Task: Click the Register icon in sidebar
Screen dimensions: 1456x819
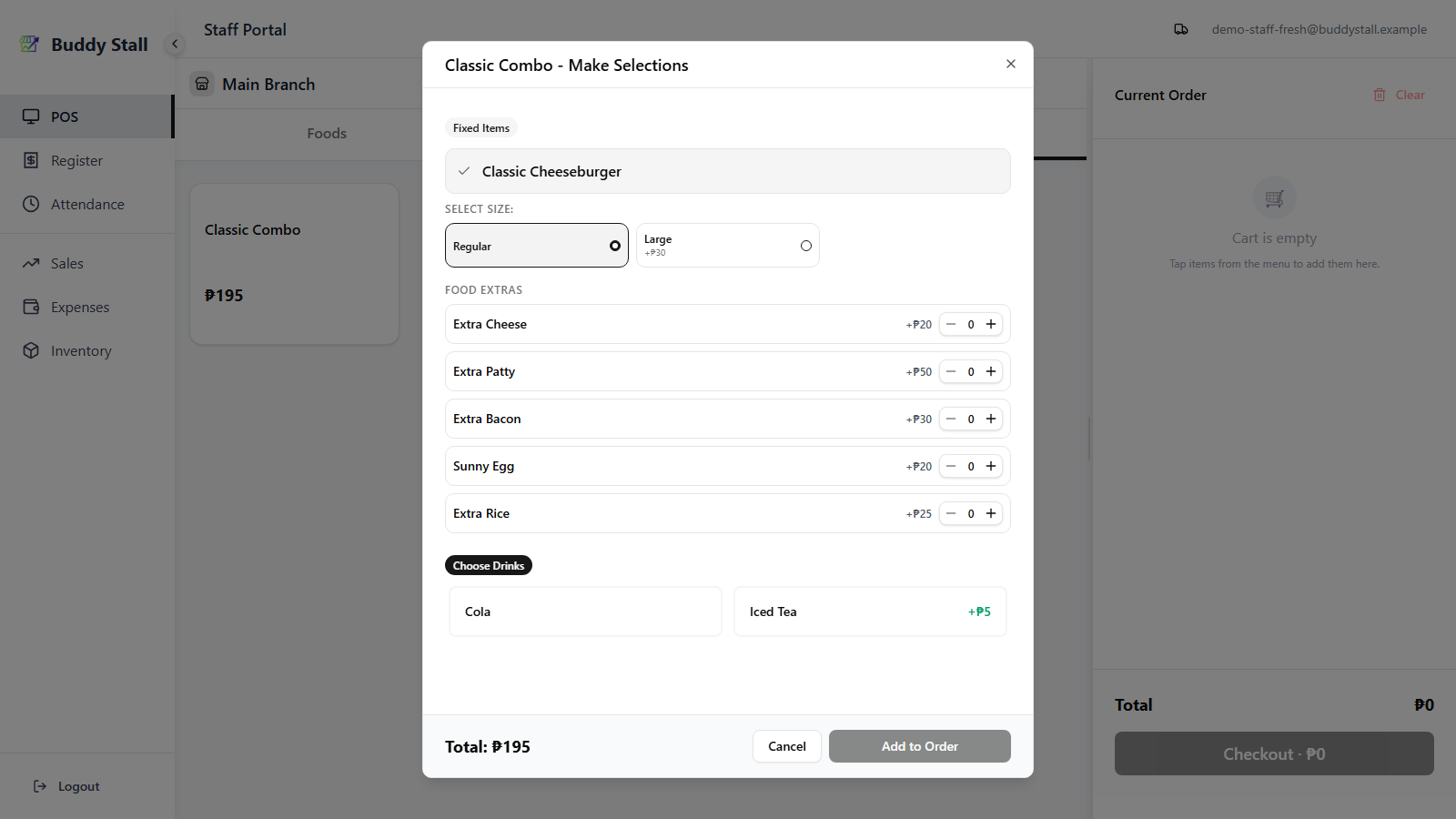Action: pyautogui.click(x=31, y=160)
